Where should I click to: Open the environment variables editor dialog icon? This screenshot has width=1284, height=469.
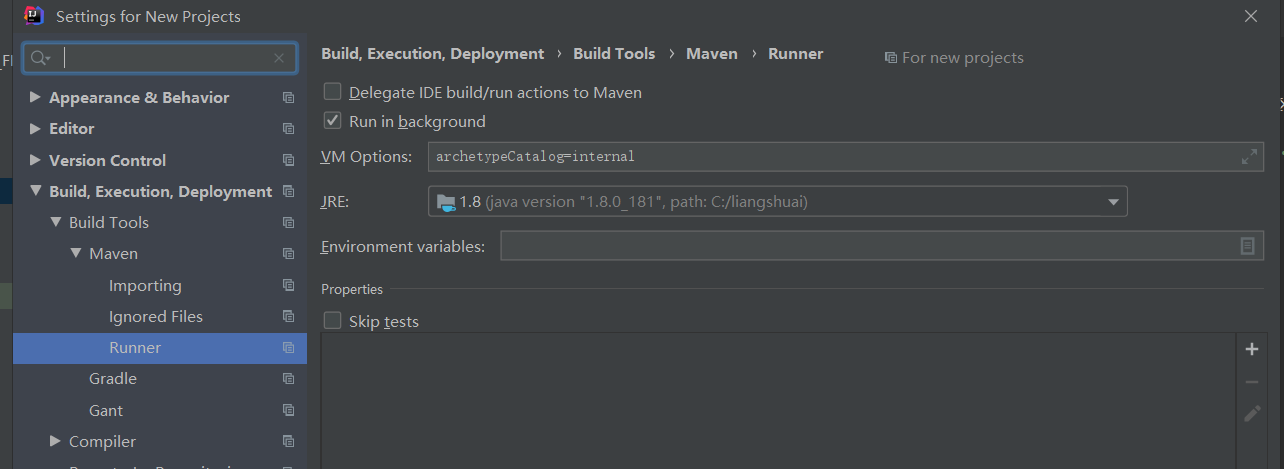tap(1248, 246)
